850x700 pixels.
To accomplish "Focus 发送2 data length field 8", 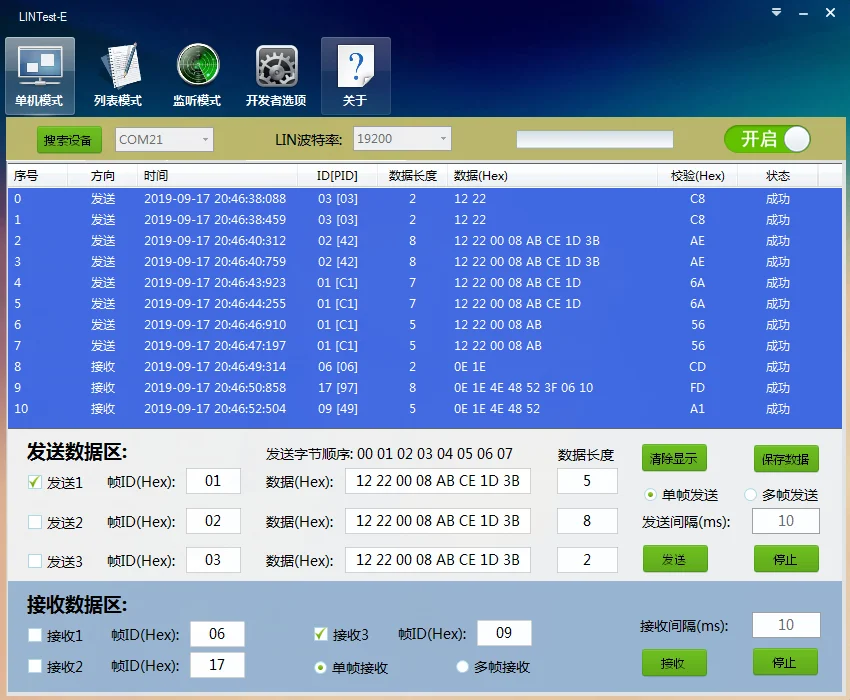I will pos(587,521).
